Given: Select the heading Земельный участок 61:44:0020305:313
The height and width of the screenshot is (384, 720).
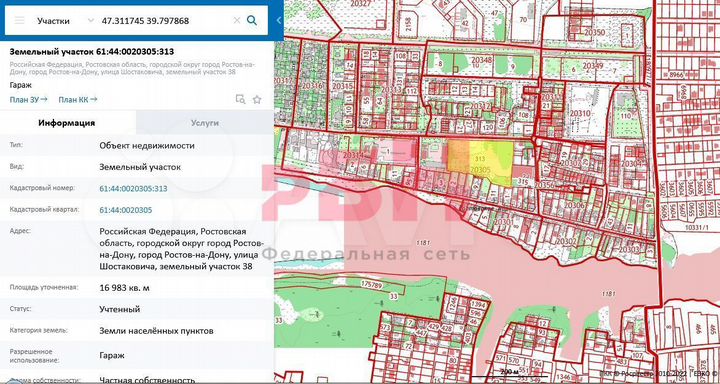Looking at the screenshot, I should [92, 51].
